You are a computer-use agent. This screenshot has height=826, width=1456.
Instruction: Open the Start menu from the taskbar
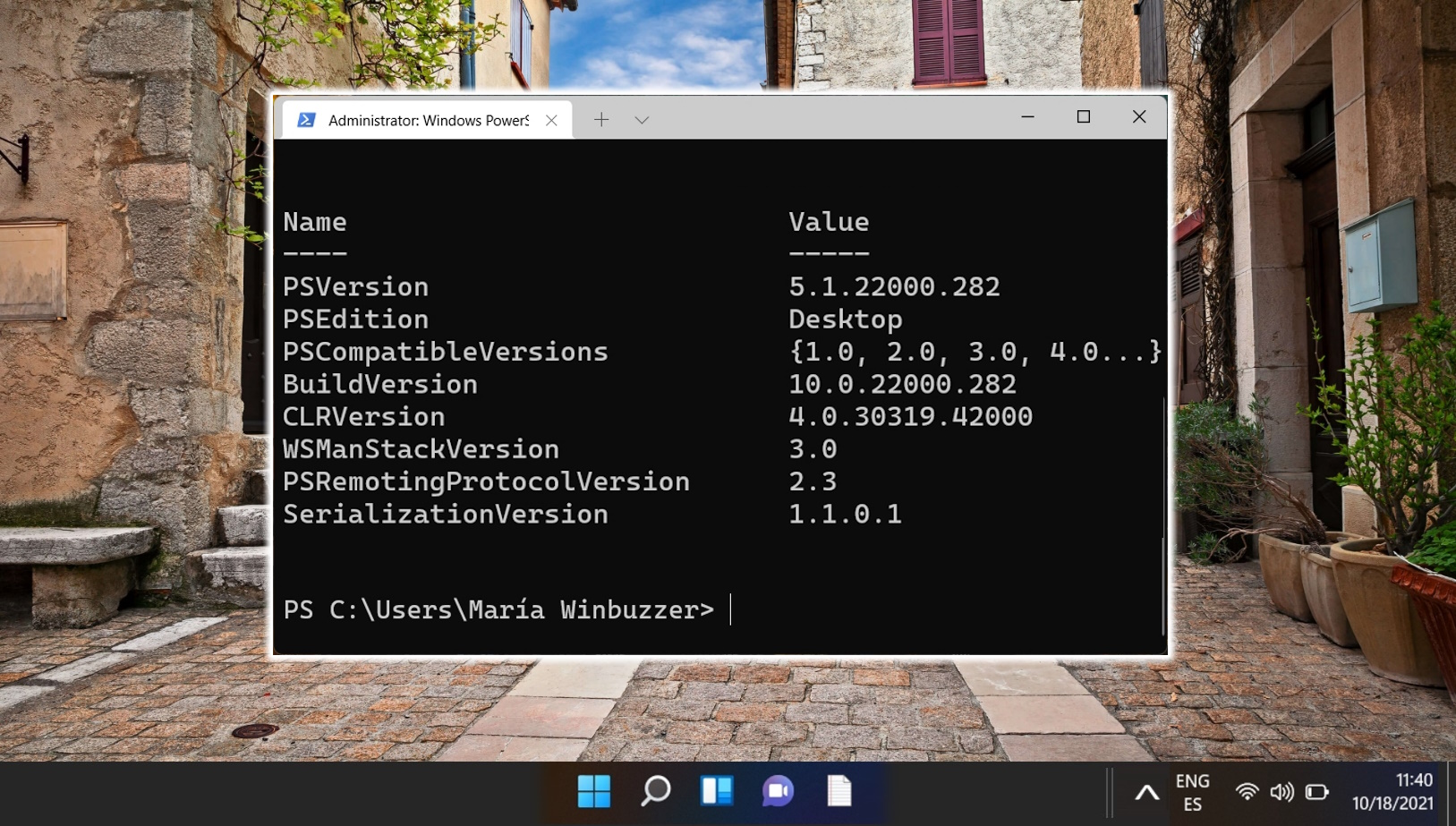coord(595,792)
